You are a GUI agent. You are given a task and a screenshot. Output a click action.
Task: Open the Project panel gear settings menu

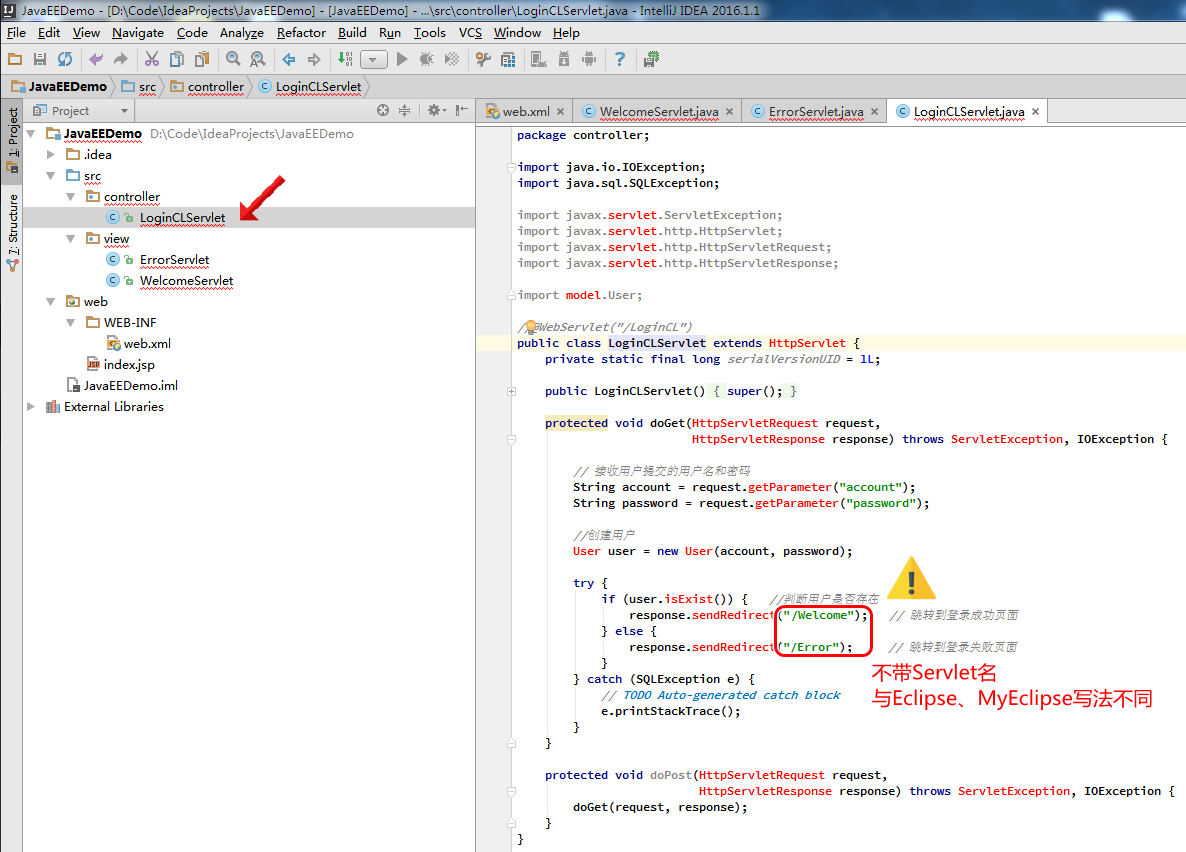(x=436, y=110)
